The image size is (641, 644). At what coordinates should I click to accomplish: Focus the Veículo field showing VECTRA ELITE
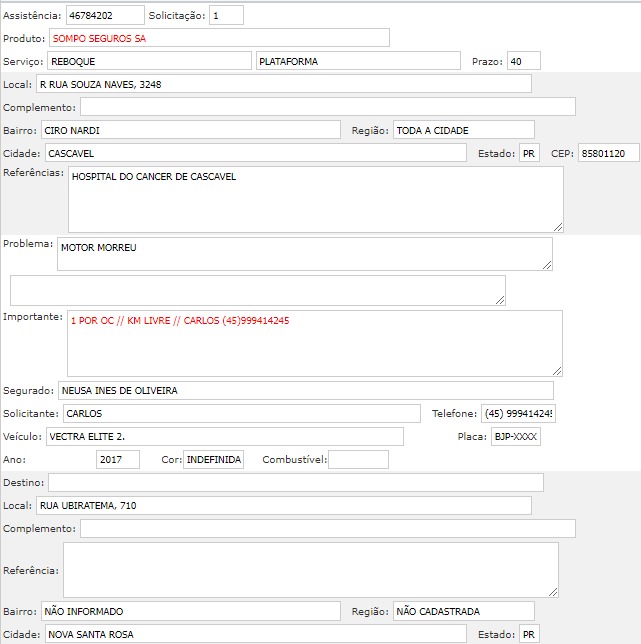coord(224,436)
